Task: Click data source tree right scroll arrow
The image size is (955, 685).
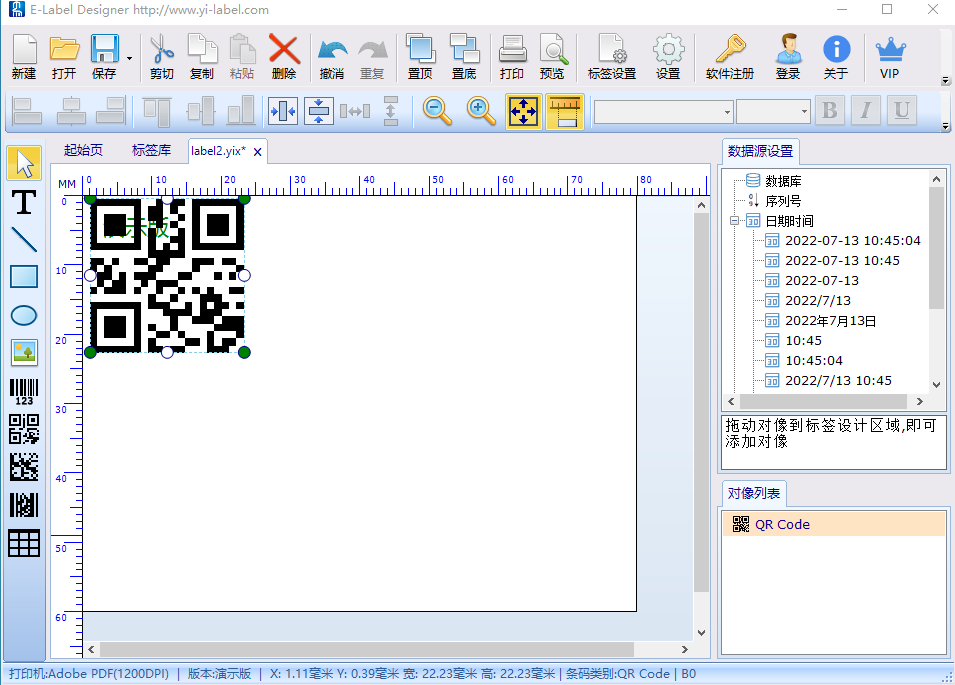Action: pyautogui.click(x=920, y=402)
